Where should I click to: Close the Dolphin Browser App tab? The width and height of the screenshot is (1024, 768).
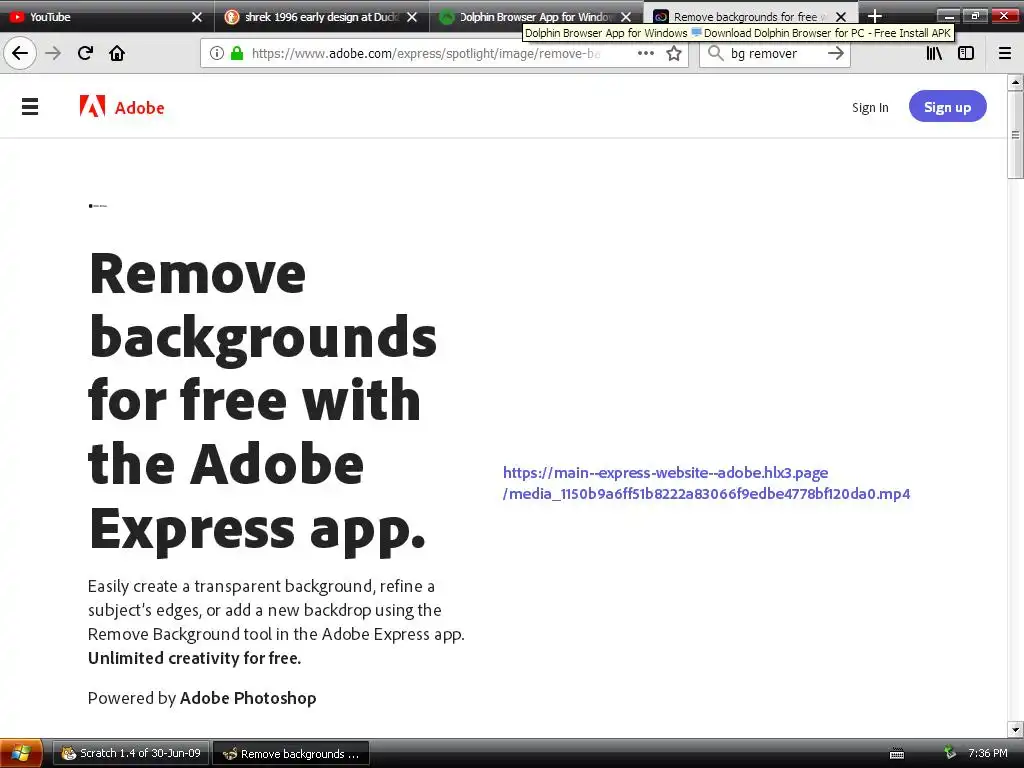tap(626, 17)
